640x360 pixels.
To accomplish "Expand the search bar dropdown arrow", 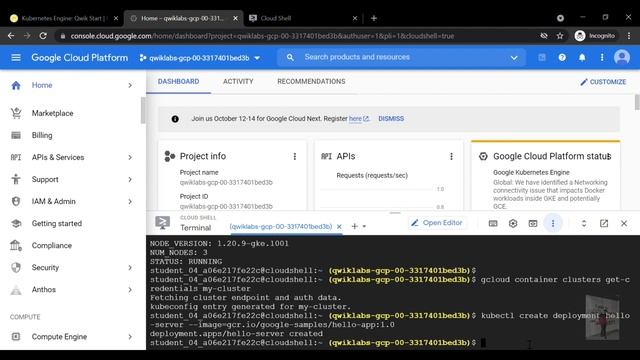I will pos(514,58).
